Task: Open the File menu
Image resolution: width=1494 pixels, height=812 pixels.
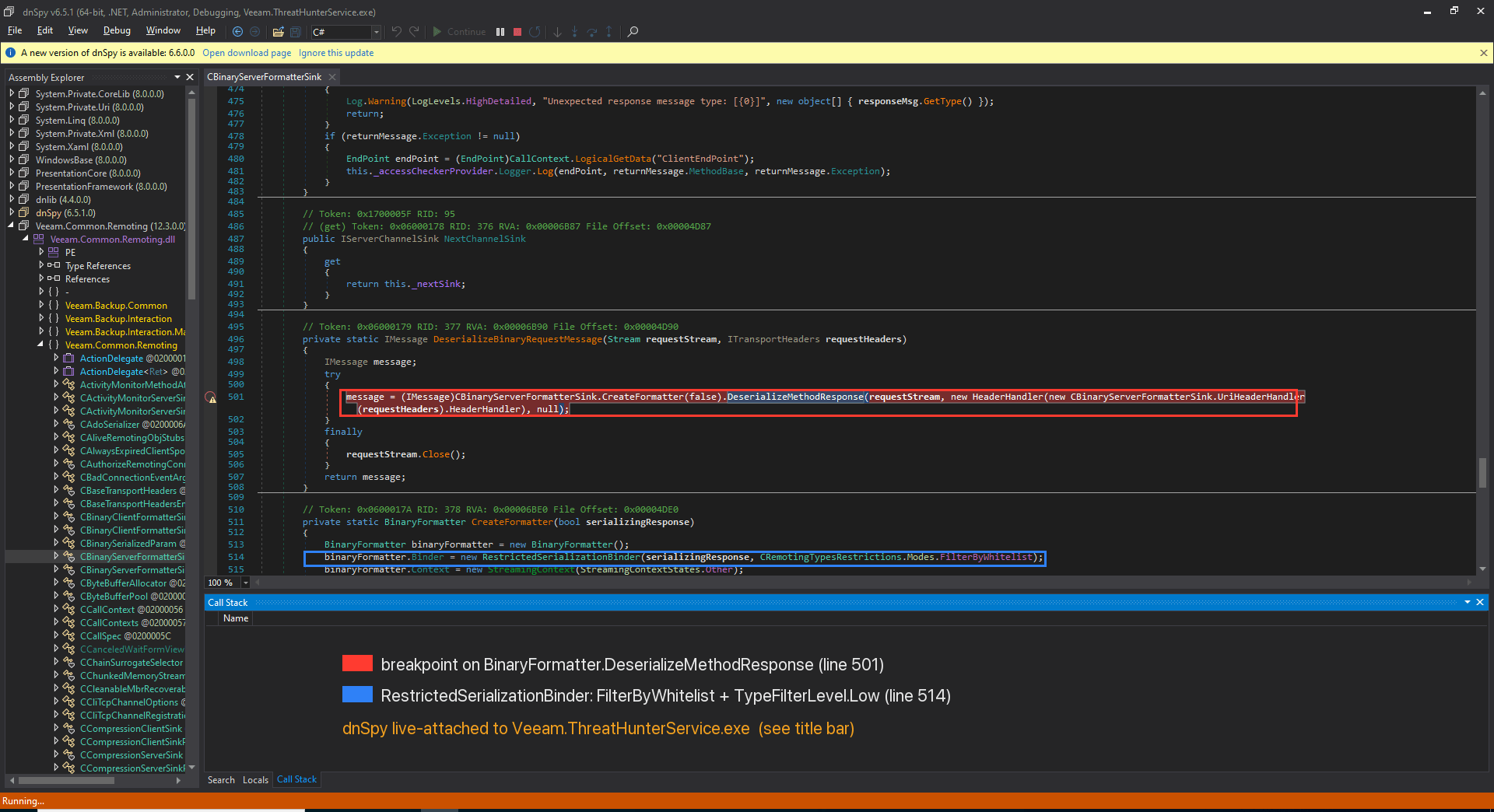Action: pyautogui.click(x=15, y=30)
